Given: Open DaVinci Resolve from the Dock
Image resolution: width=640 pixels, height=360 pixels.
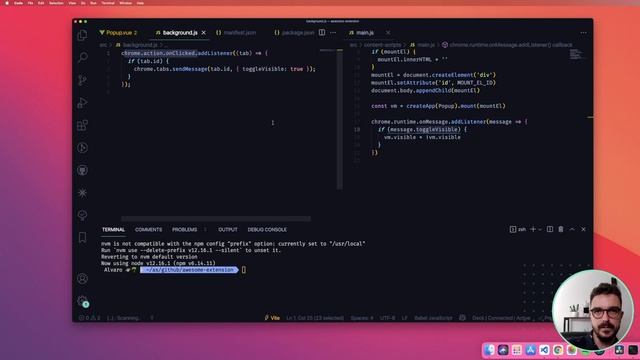Looking at the screenshot, I should tap(620, 350).
